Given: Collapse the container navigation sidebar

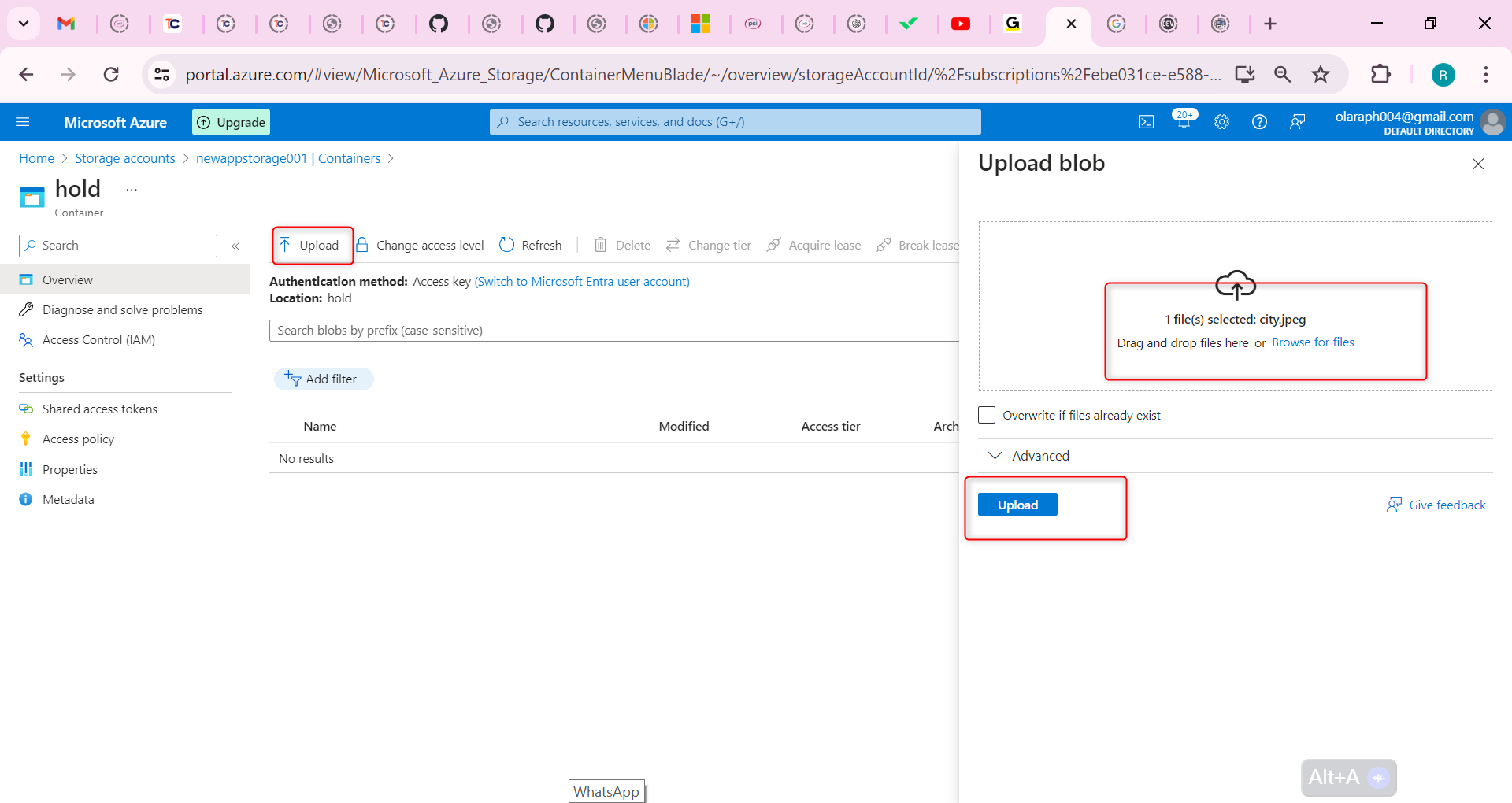Looking at the screenshot, I should point(235,246).
